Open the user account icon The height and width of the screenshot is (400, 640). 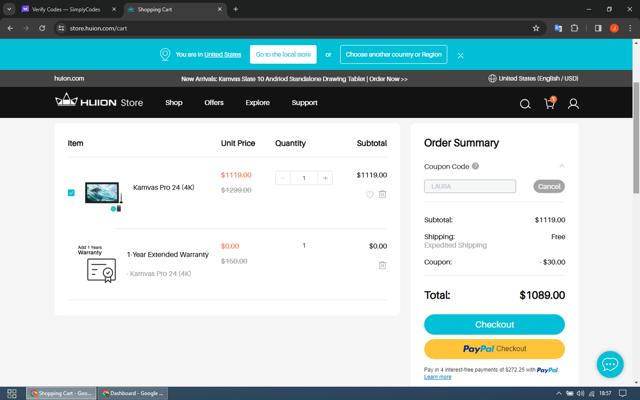point(573,104)
